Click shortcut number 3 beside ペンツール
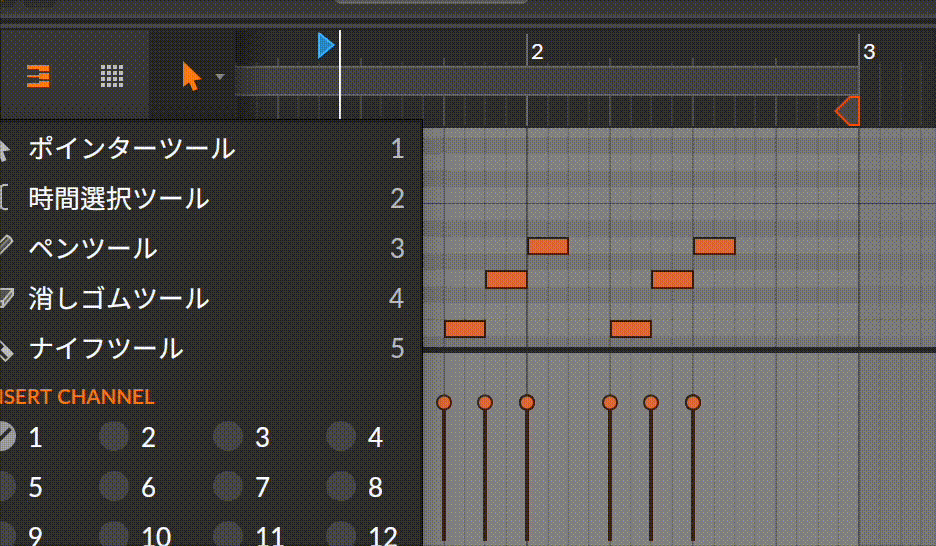Screen dimensions: 936x546 coord(397,248)
